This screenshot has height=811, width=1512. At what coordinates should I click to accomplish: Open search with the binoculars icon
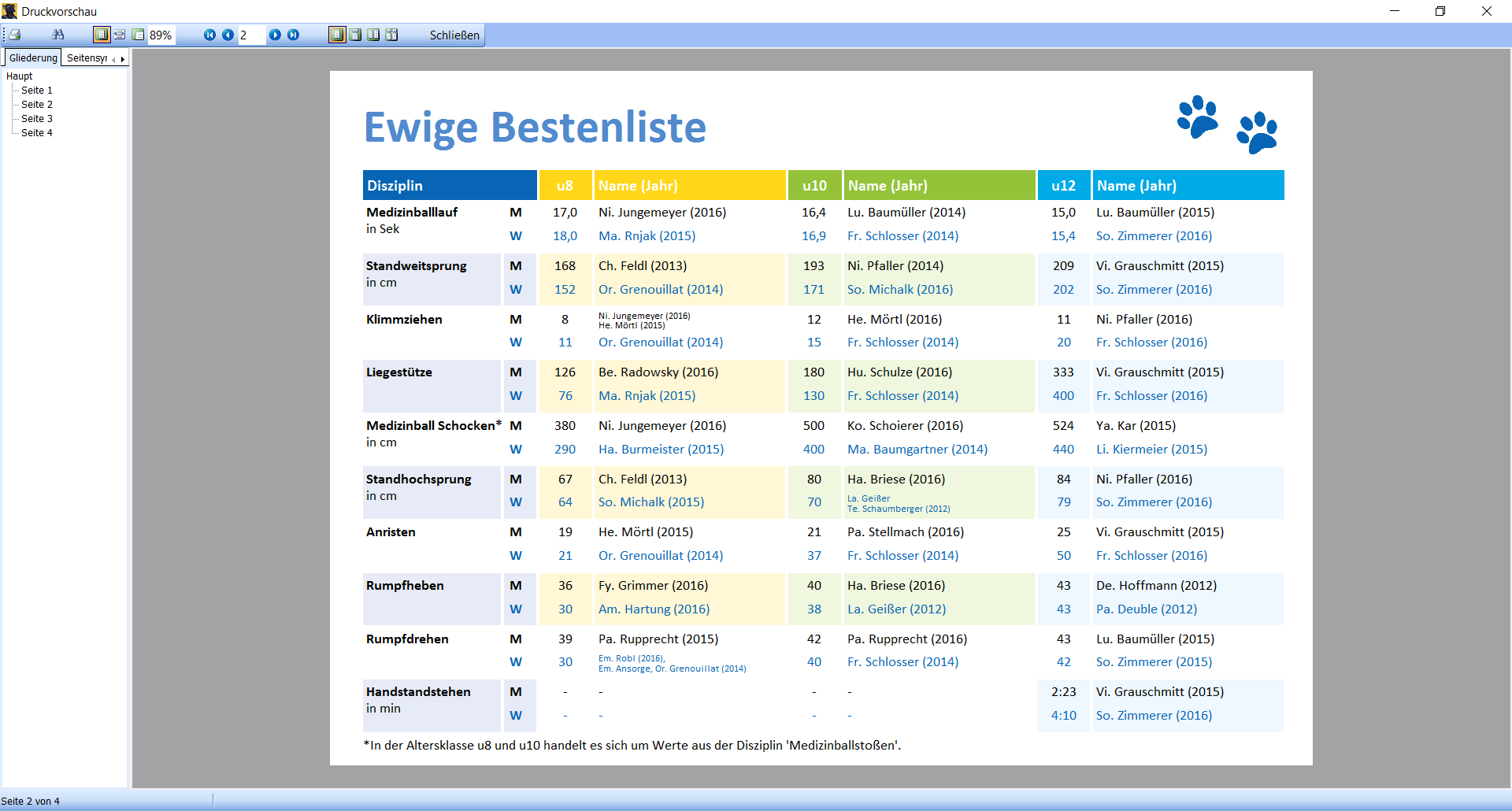(x=58, y=35)
